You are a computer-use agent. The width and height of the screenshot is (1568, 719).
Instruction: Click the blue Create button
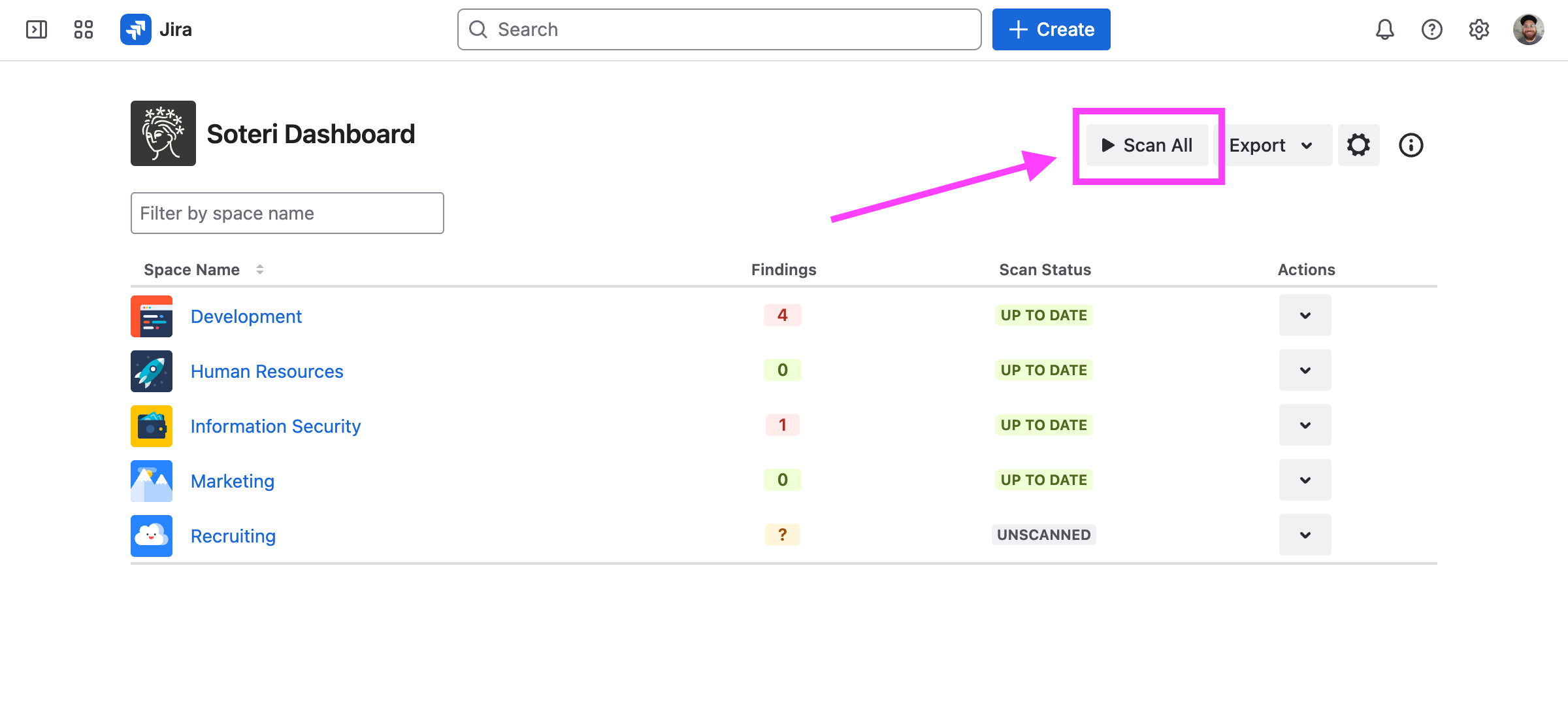pyautogui.click(x=1051, y=29)
